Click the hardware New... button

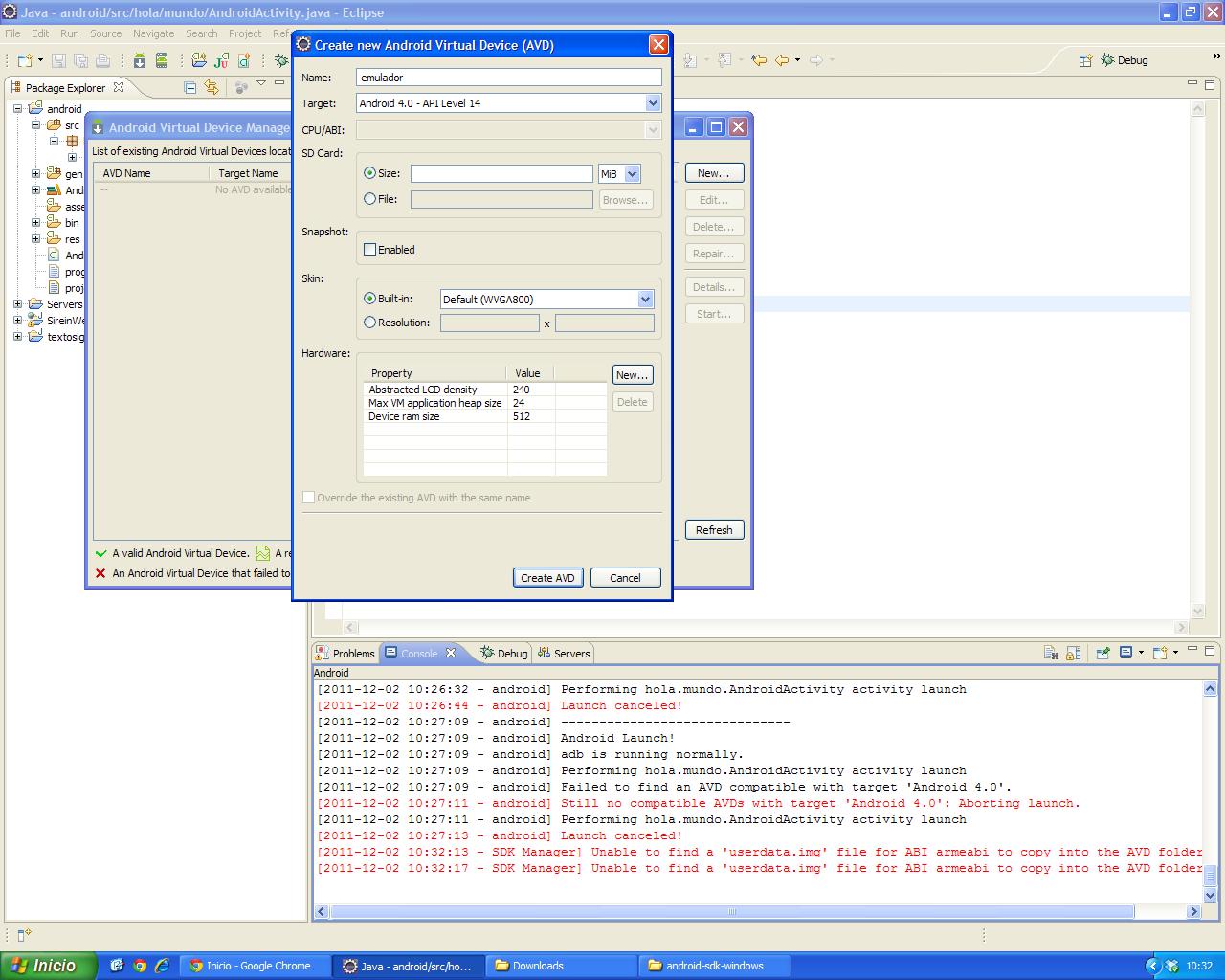pos(632,375)
